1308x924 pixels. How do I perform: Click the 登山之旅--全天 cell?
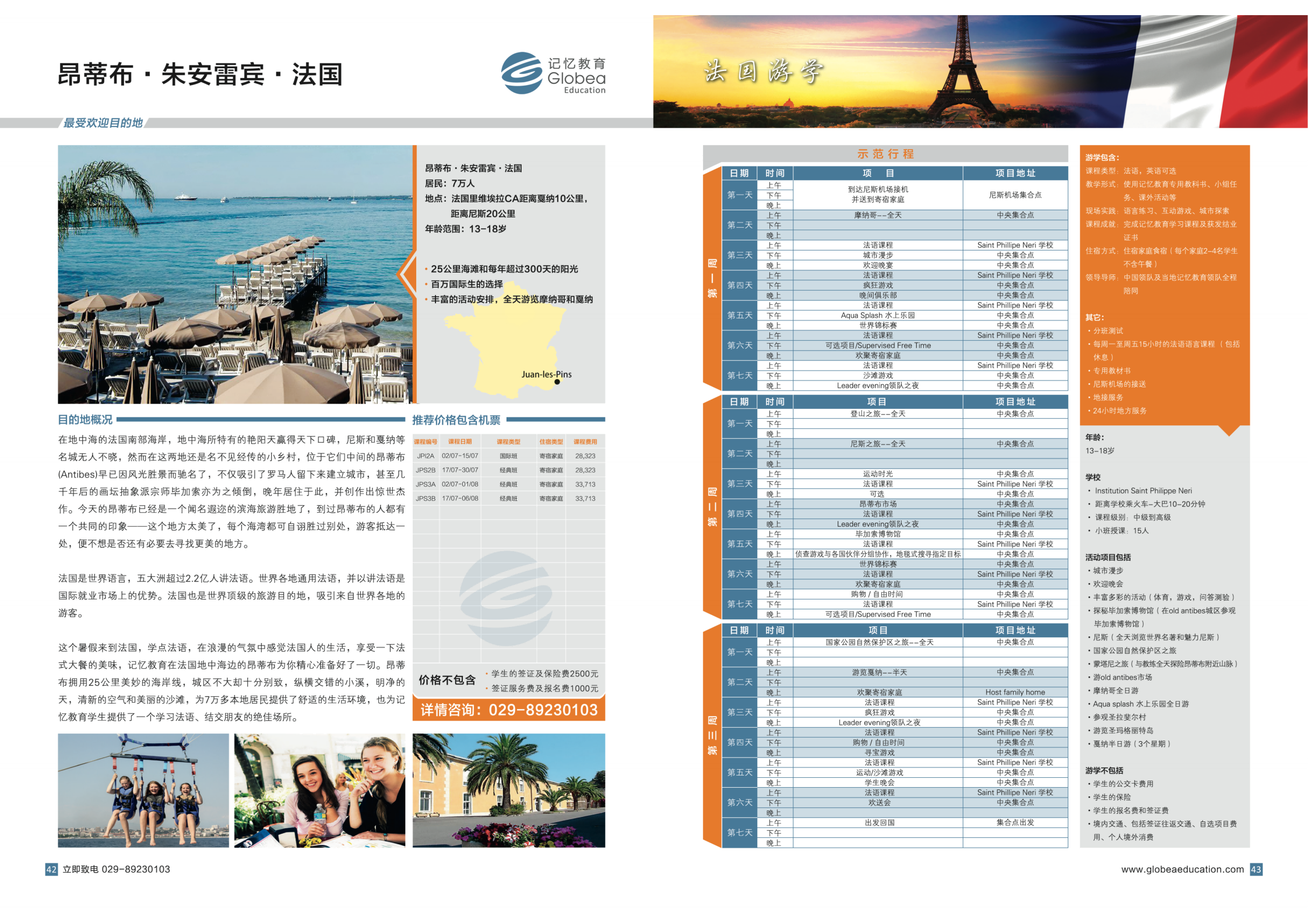point(878,414)
